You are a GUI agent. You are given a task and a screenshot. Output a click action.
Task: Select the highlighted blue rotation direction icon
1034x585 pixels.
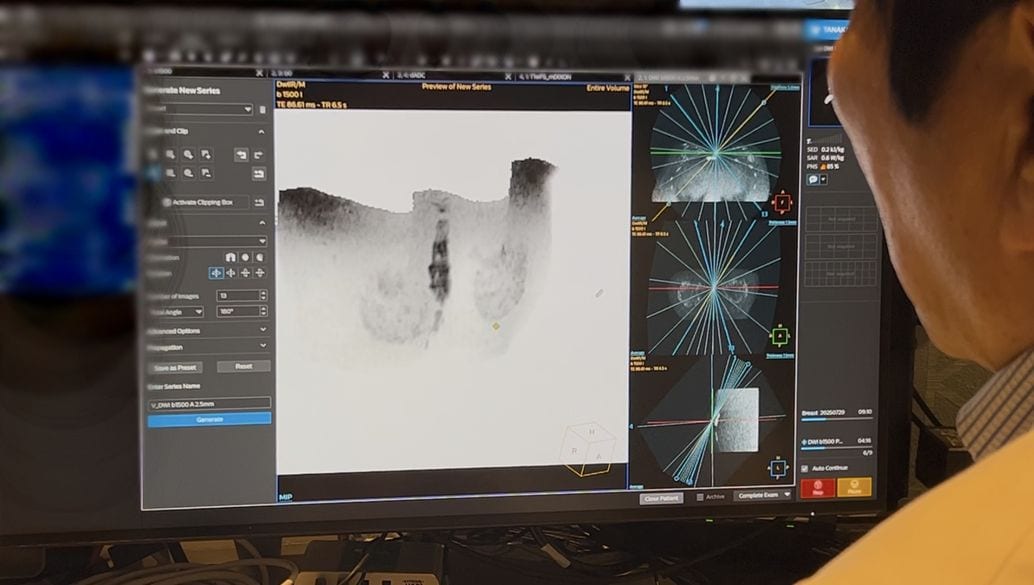216,273
